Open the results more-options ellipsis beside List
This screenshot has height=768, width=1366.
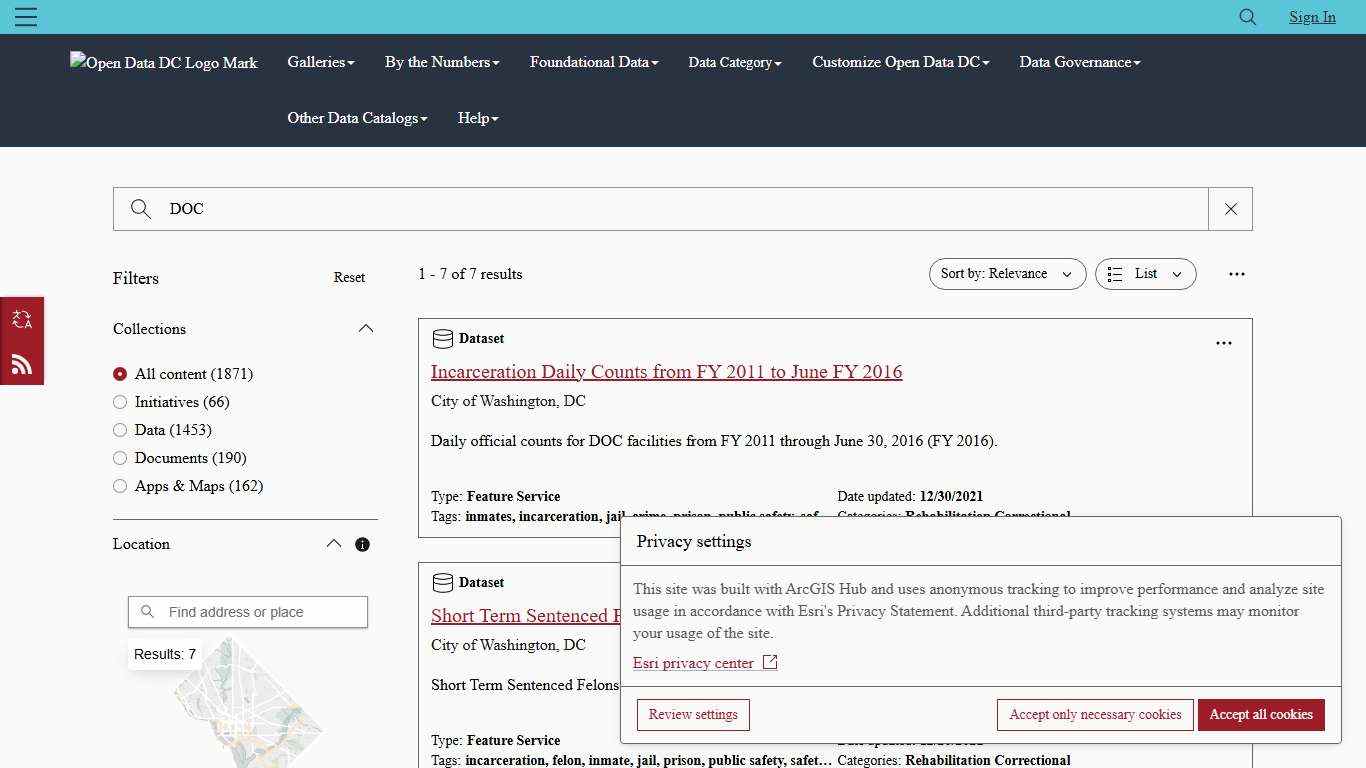[x=1236, y=274]
